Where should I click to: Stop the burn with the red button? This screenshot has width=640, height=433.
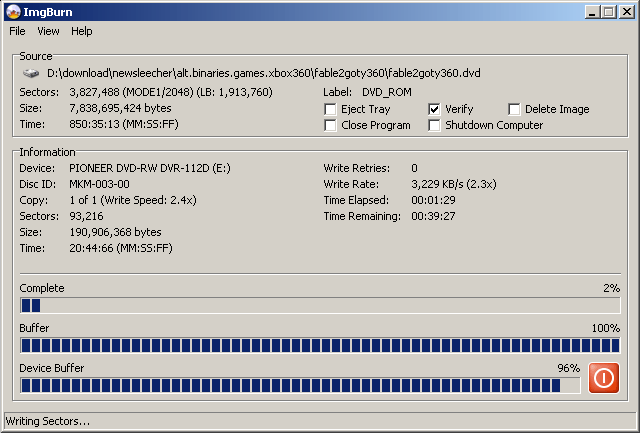(x=604, y=378)
